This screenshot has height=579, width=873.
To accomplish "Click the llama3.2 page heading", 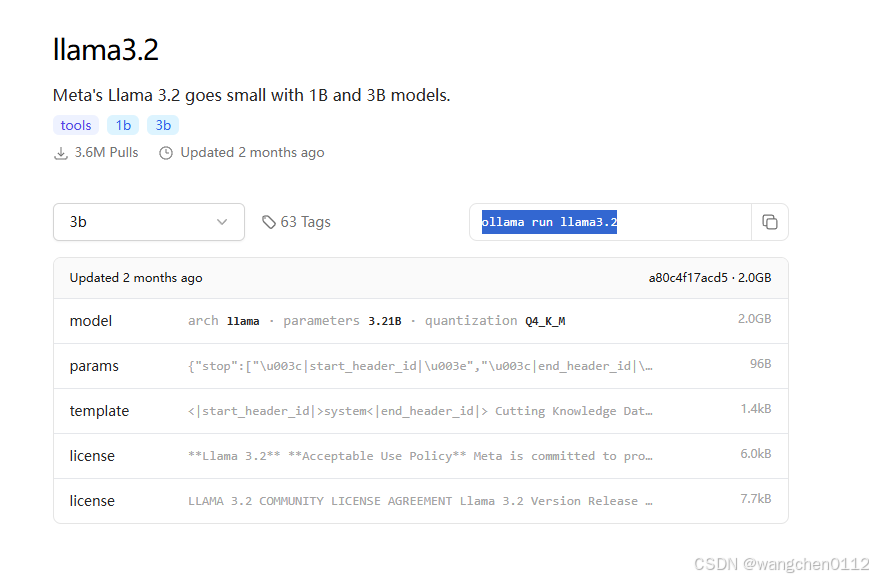I will point(106,50).
